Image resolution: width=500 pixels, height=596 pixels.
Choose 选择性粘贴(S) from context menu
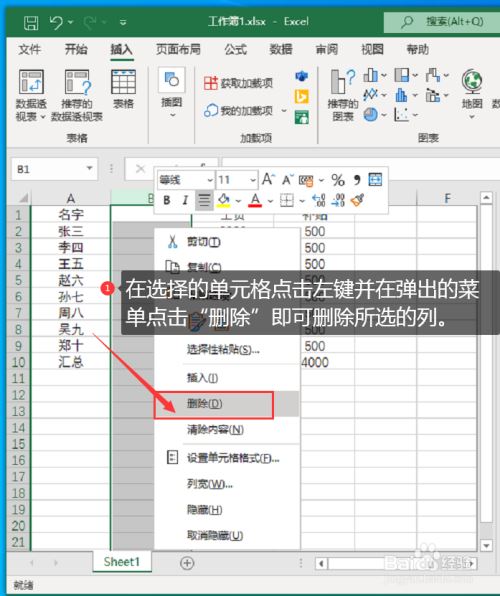click(x=227, y=349)
